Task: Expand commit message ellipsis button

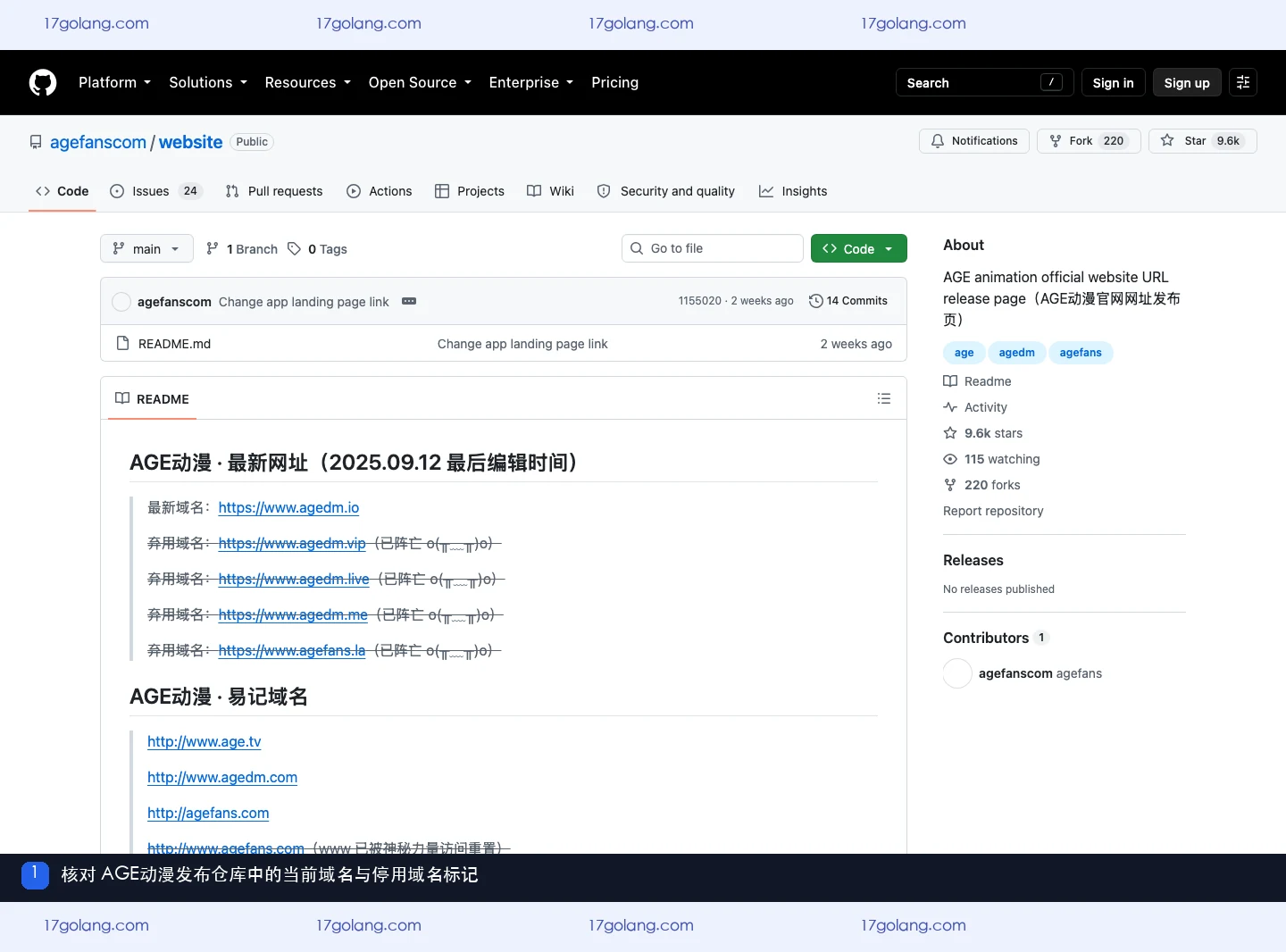Action: tap(409, 301)
